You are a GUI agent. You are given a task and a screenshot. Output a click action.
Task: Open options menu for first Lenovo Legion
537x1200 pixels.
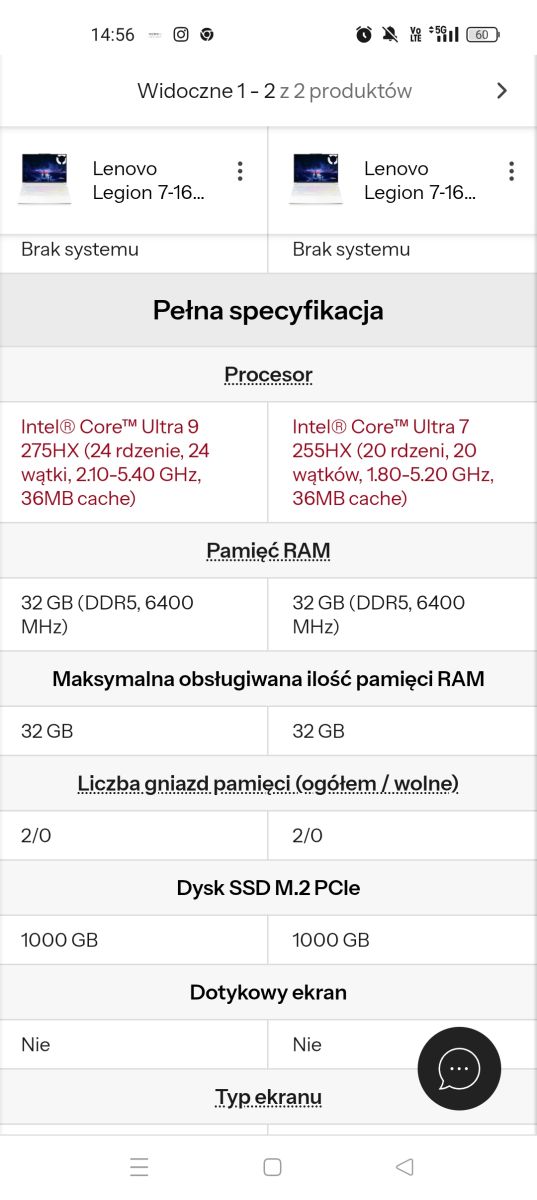(240, 171)
